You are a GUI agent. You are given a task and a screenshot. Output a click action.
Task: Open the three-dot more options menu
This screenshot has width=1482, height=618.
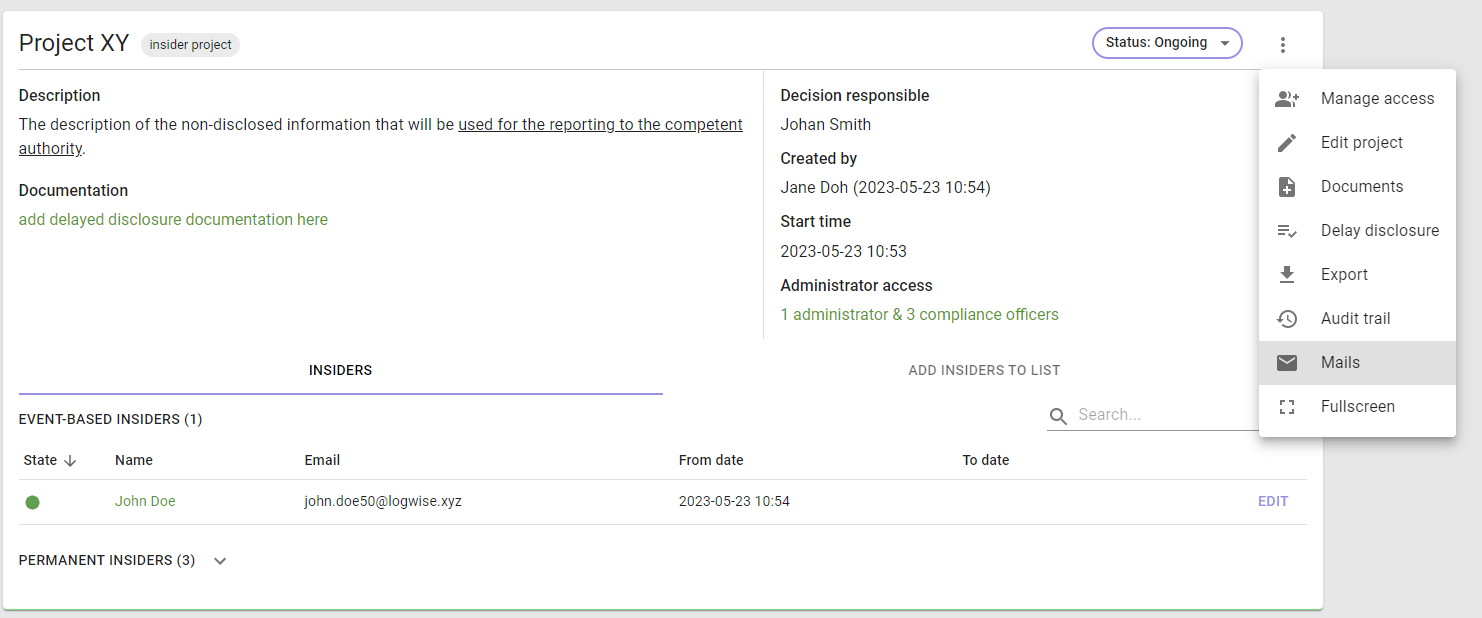pyautogui.click(x=1283, y=44)
